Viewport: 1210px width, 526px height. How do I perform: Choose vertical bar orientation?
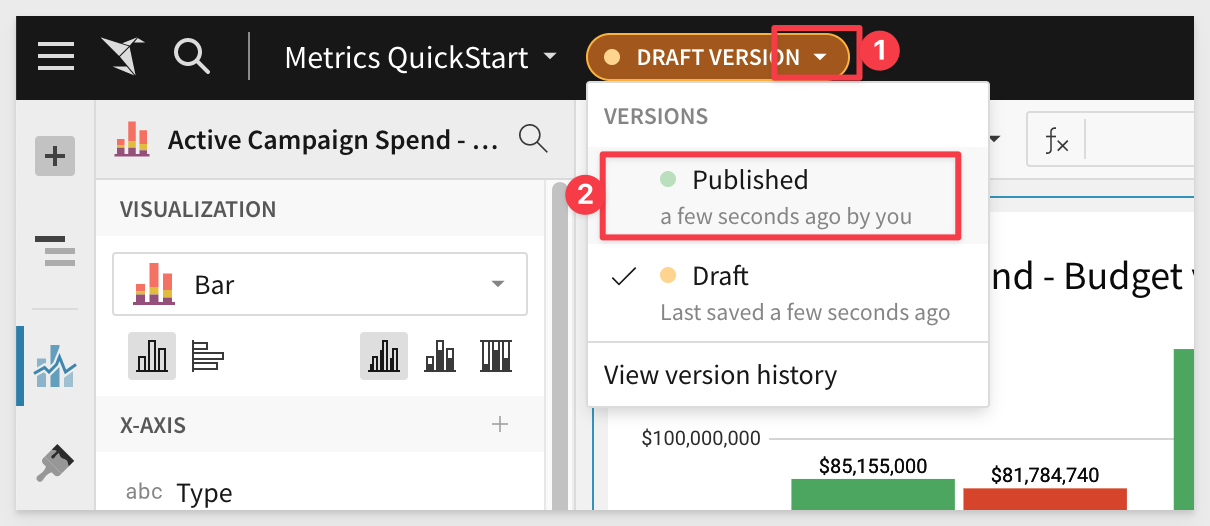coord(152,357)
